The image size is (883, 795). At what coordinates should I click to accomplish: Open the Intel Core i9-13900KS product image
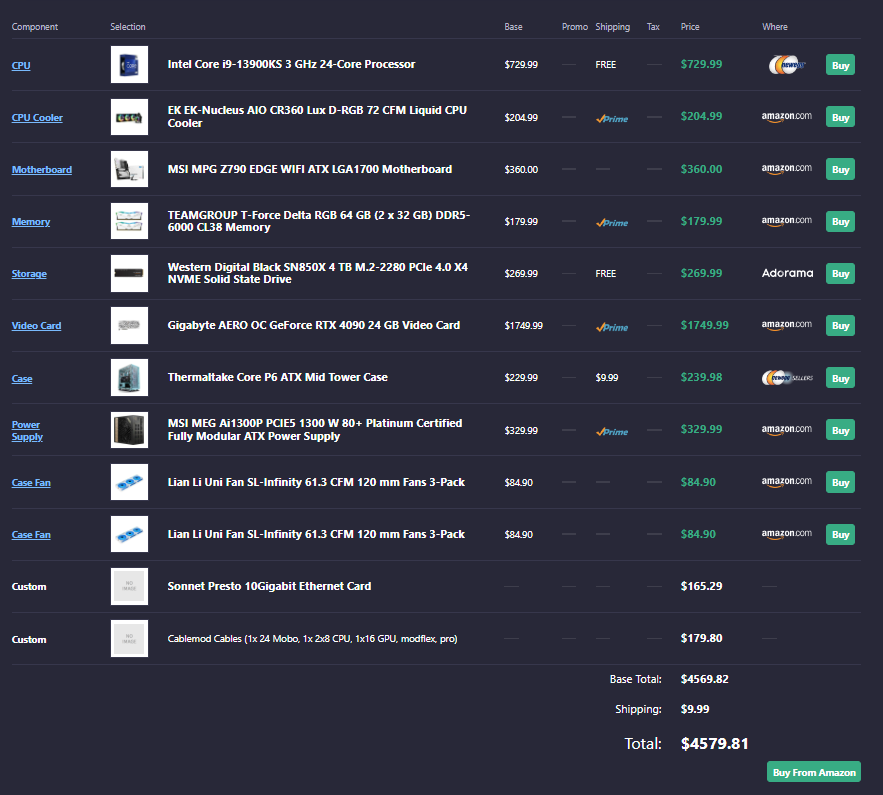pyautogui.click(x=130, y=65)
